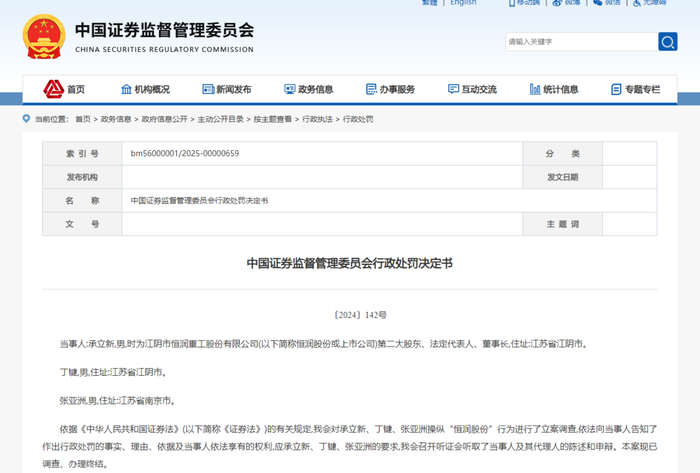The height and width of the screenshot is (473, 700).
Task: Open 行政执法 breadcrumb link
Action: (317, 119)
